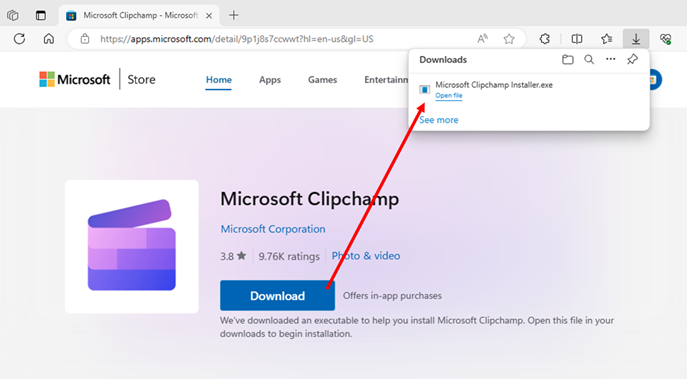Activate Read aloud icon in address bar
Screen dimensions: 687x379
pos(482,39)
